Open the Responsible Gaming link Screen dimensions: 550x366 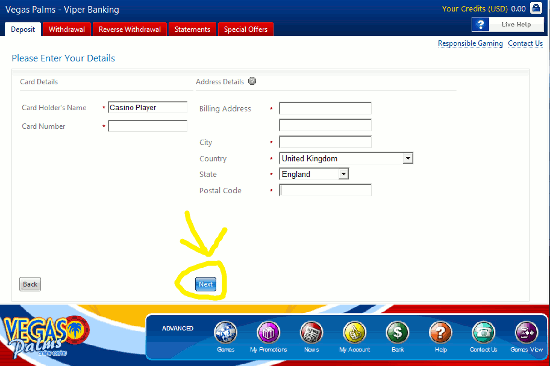coord(470,44)
